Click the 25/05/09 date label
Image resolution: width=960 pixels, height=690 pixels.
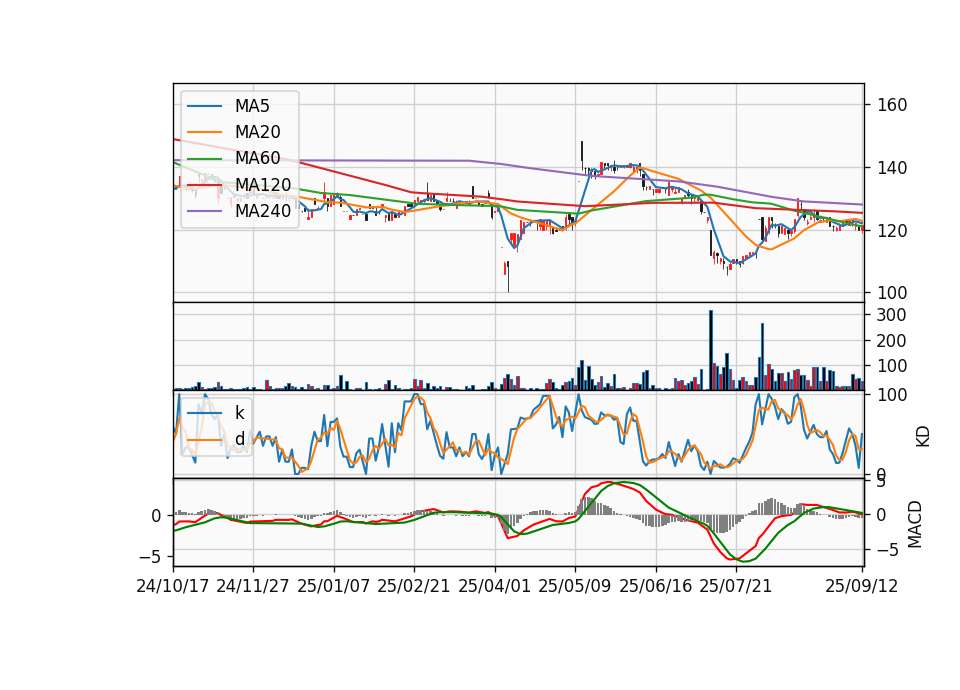point(575,586)
